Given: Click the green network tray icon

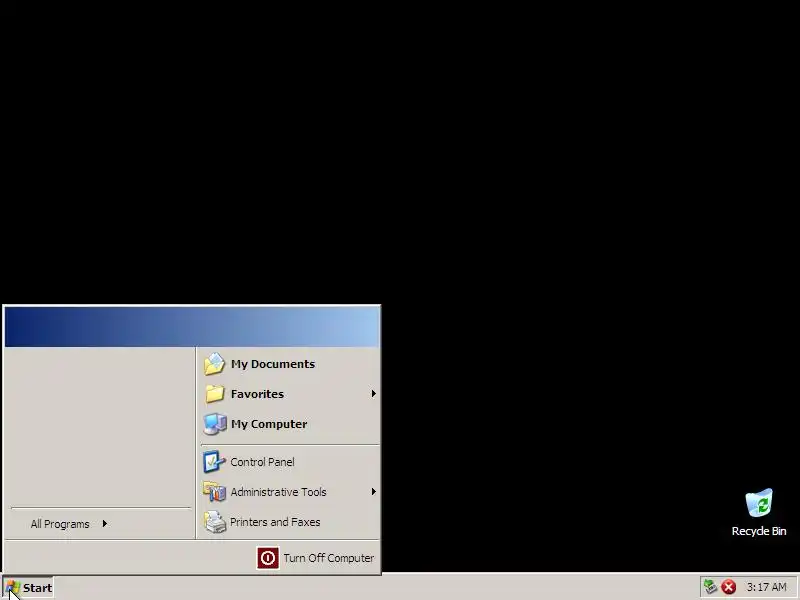Looking at the screenshot, I should [710, 587].
